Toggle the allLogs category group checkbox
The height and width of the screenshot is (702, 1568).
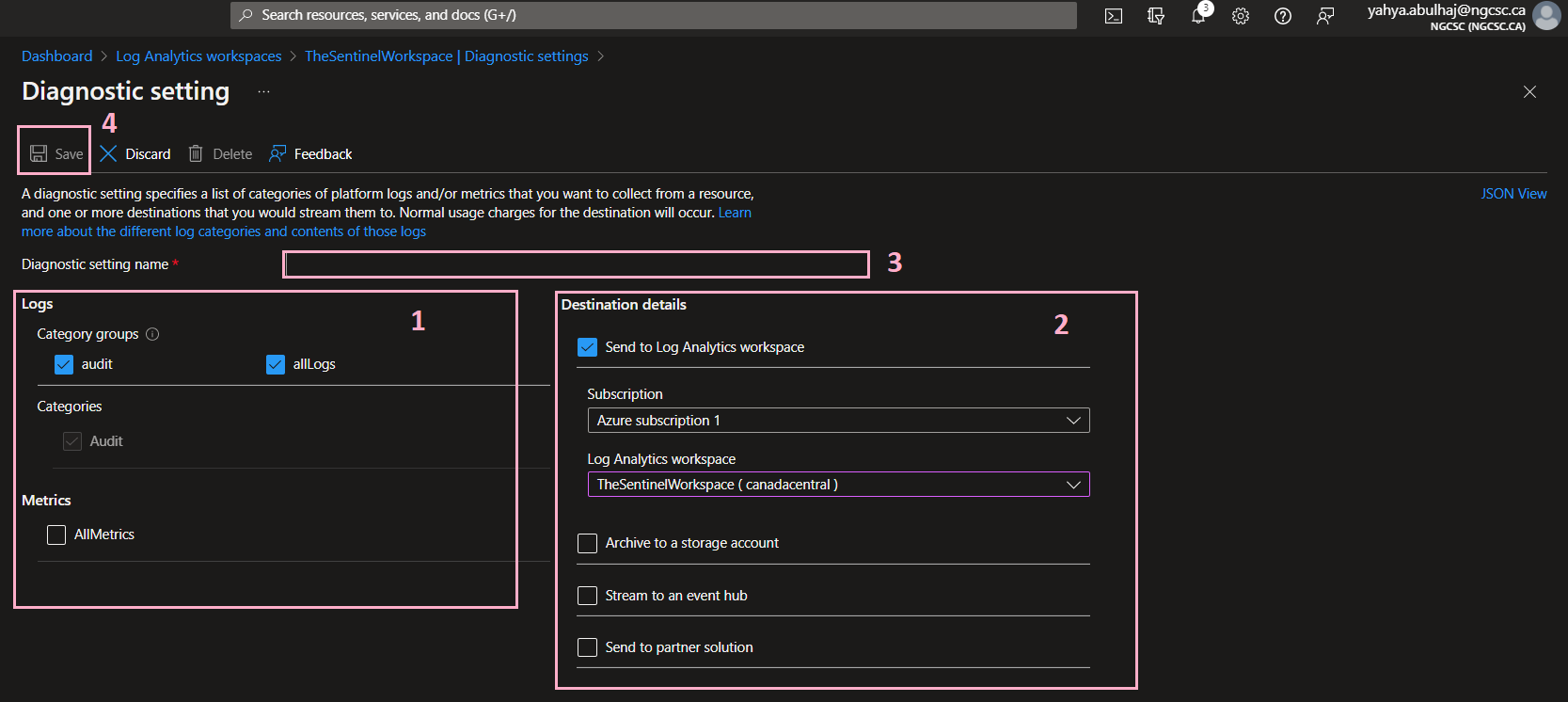[x=276, y=364]
